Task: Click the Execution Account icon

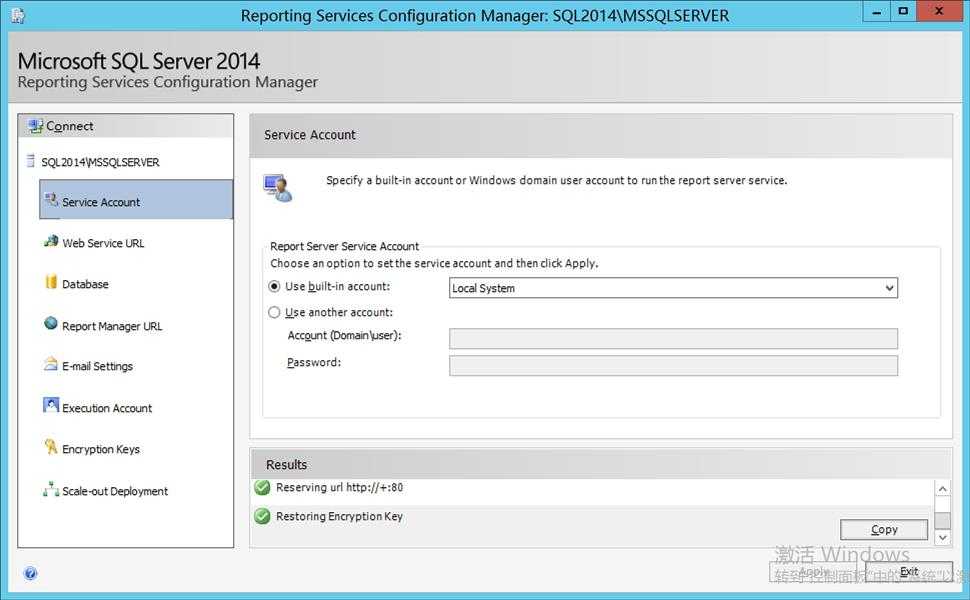Action: coord(51,405)
